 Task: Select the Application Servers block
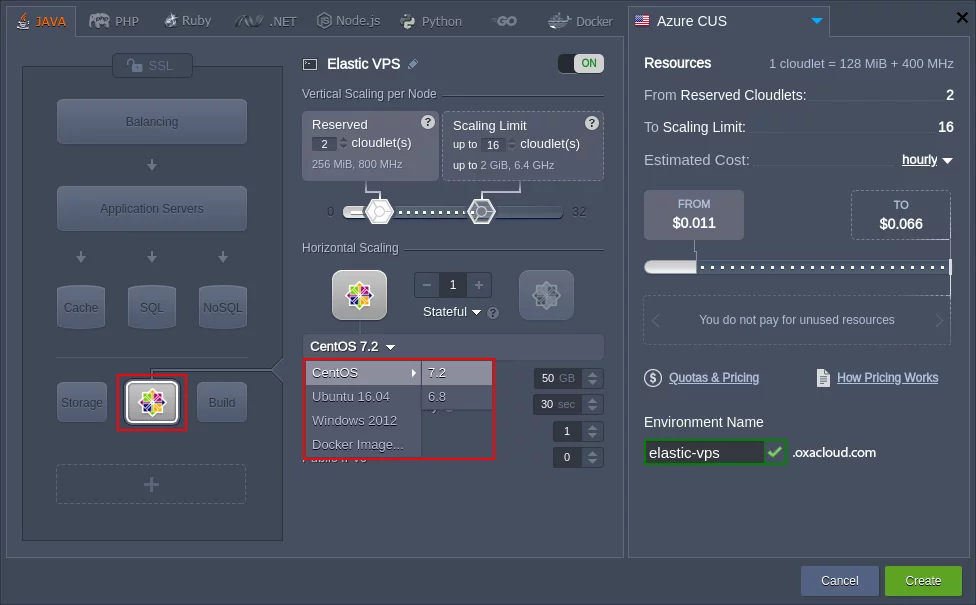(x=152, y=209)
